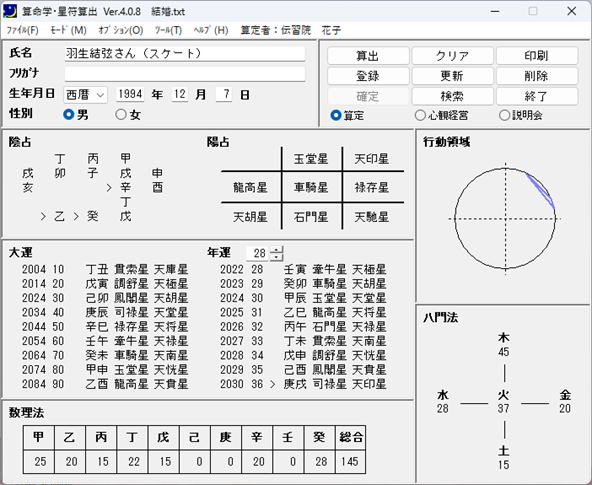
Task: Click the birth year field showing 1994
Action: pyautogui.click(x=130, y=94)
